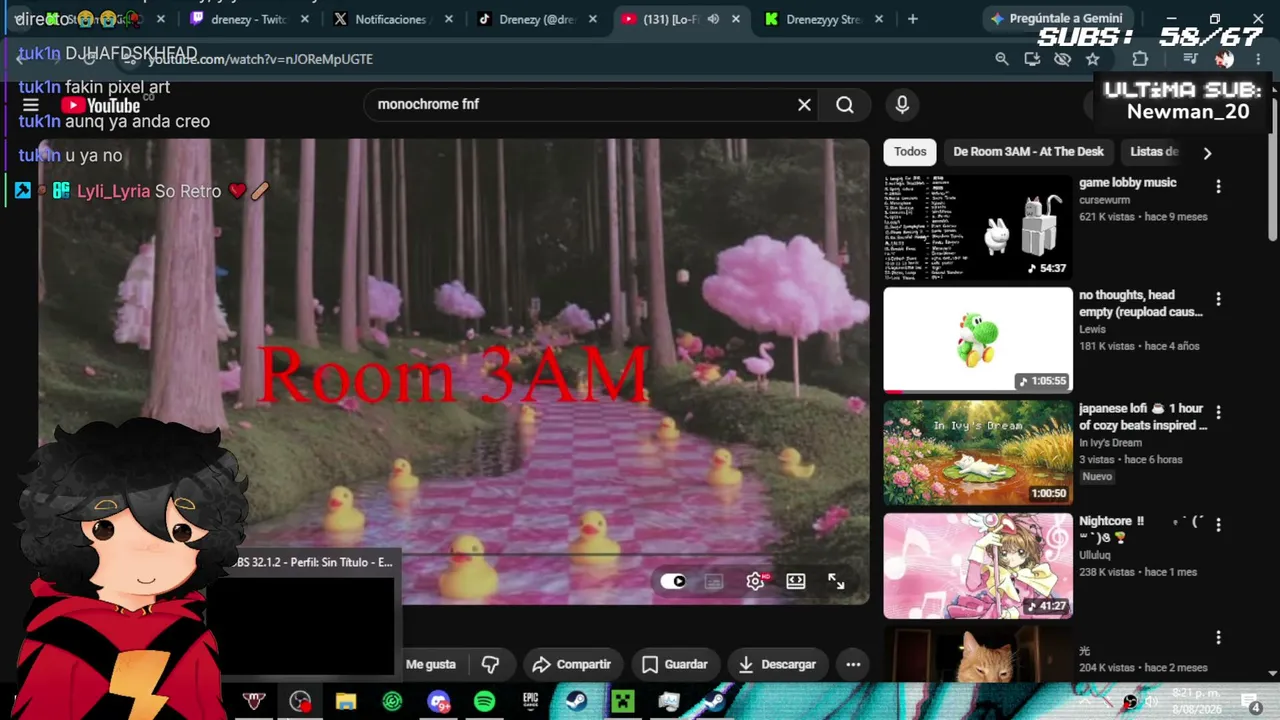Image resolution: width=1280 pixels, height=720 pixels.
Task: Open Minecraft from the taskbar
Action: click(622, 702)
